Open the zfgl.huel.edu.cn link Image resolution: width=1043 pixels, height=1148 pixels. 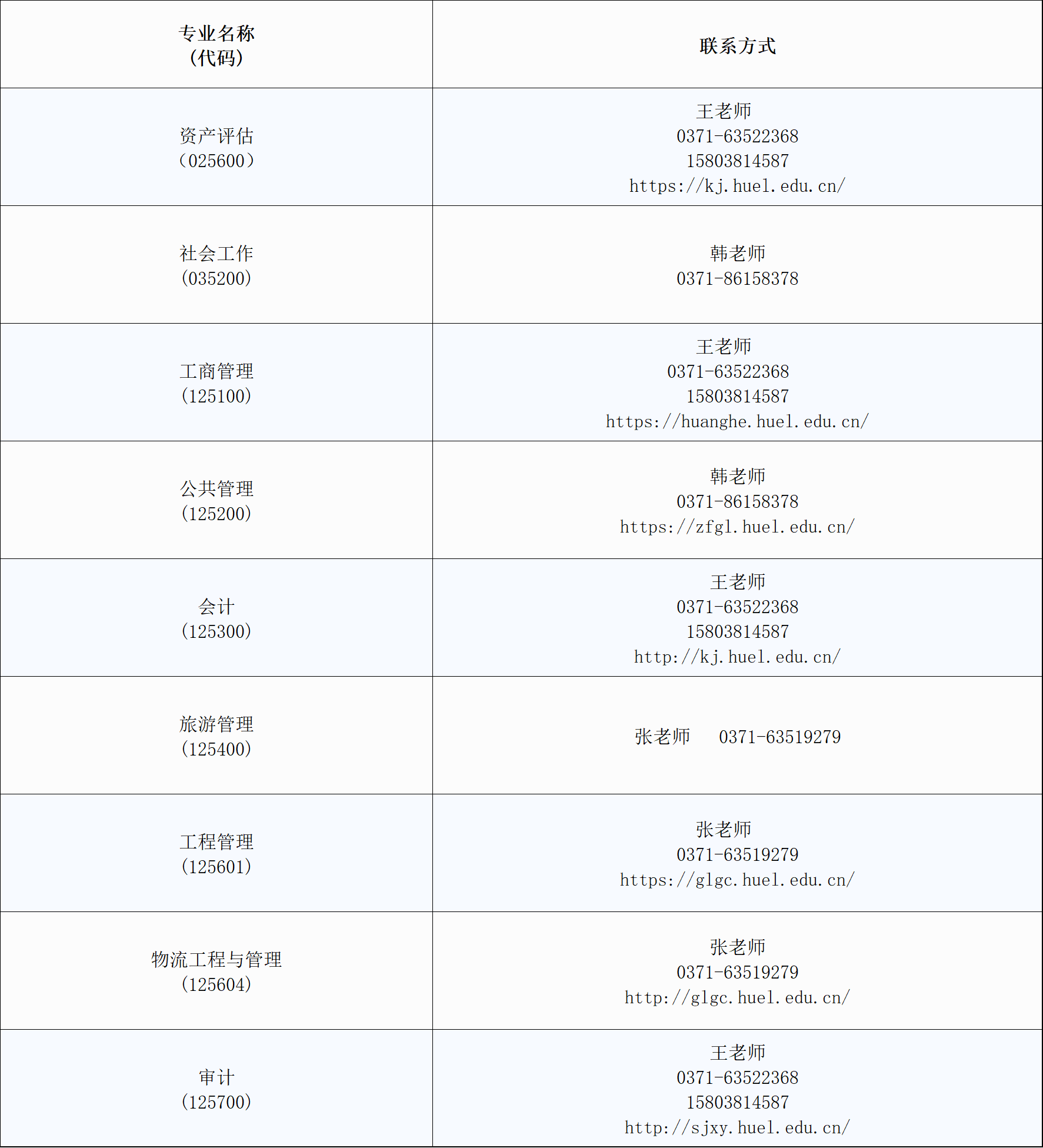point(737,527)
